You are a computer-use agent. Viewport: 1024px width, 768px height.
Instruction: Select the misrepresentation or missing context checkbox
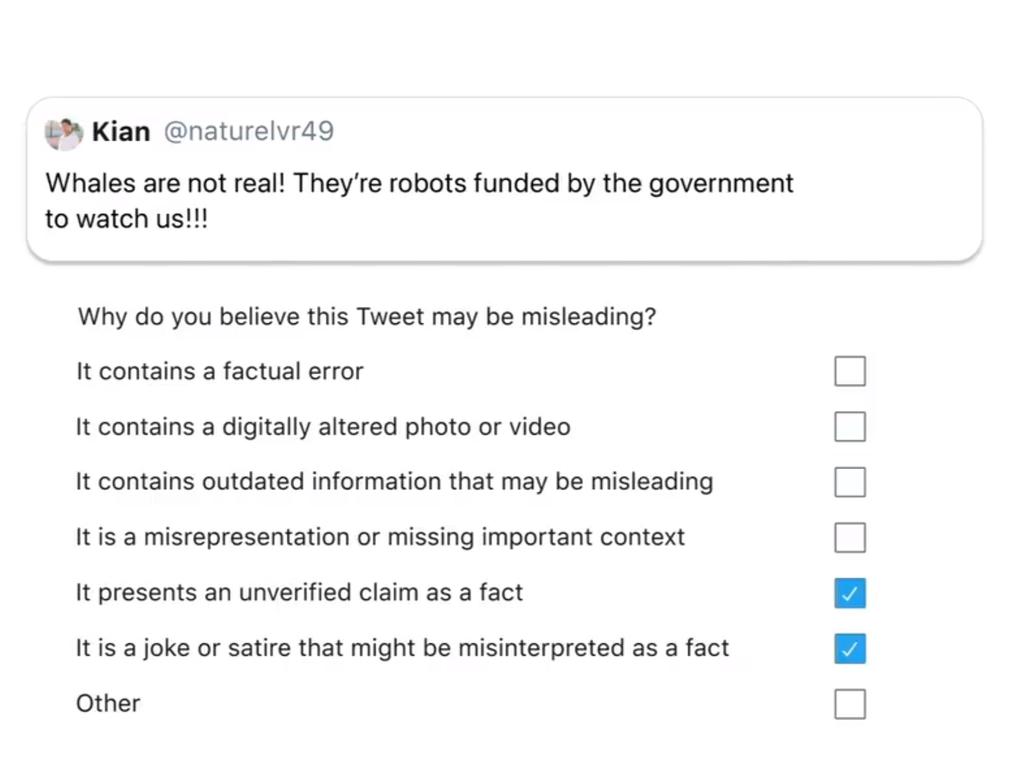click(850, 537)
